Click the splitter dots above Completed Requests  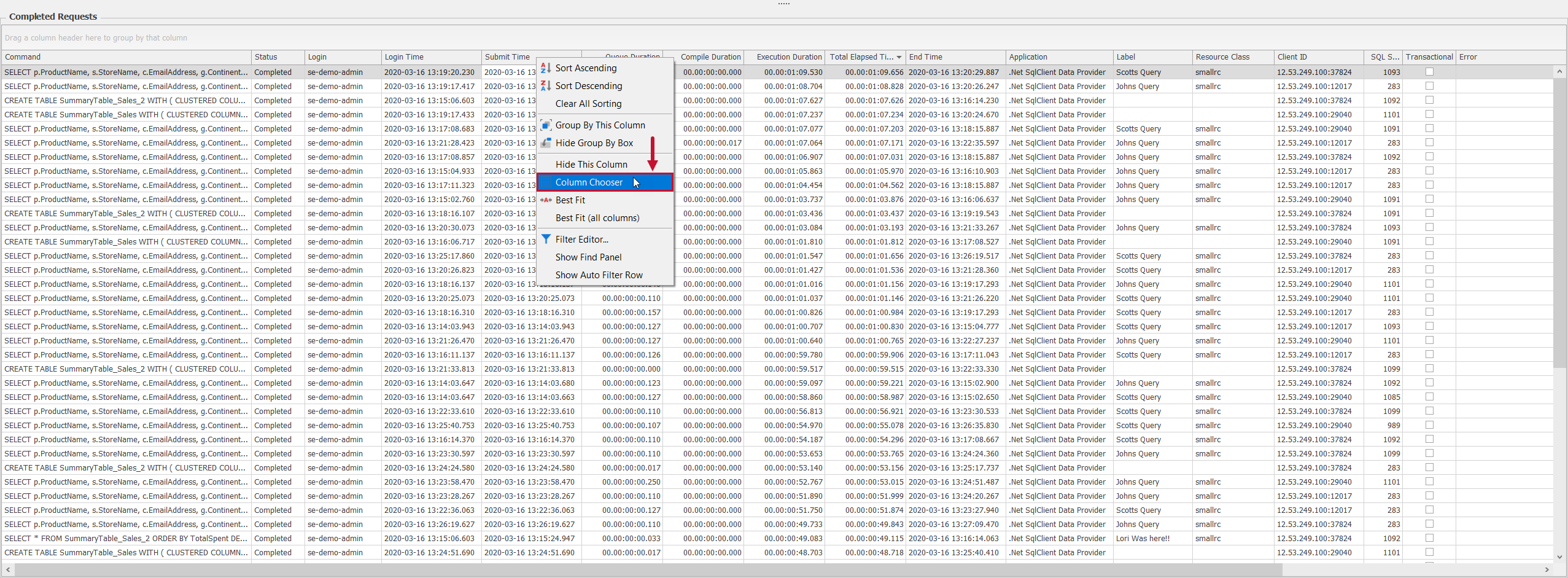pyautogui.click(x=783, y=4)
